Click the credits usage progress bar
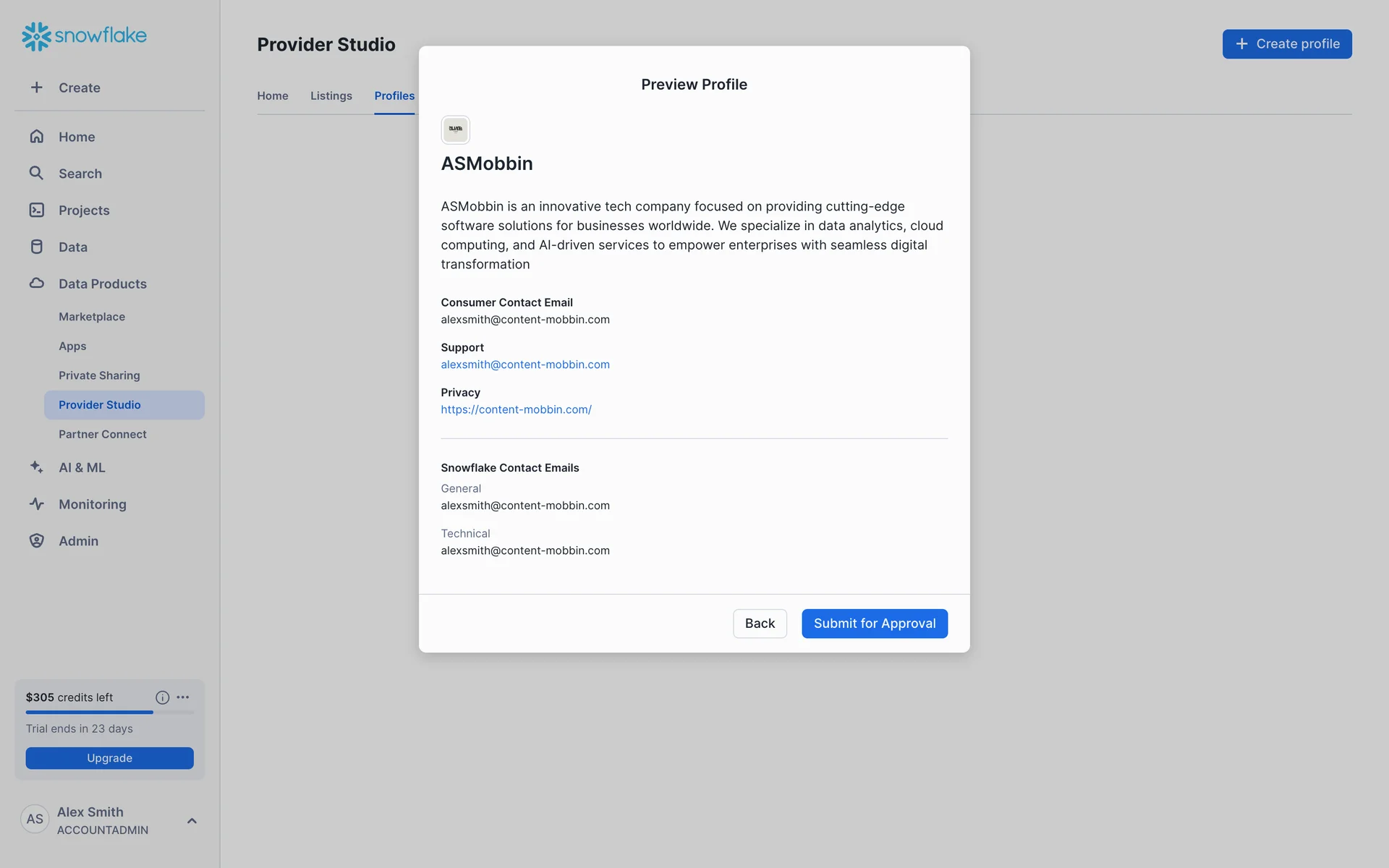The image size is (1389, 868). point(109,712)
